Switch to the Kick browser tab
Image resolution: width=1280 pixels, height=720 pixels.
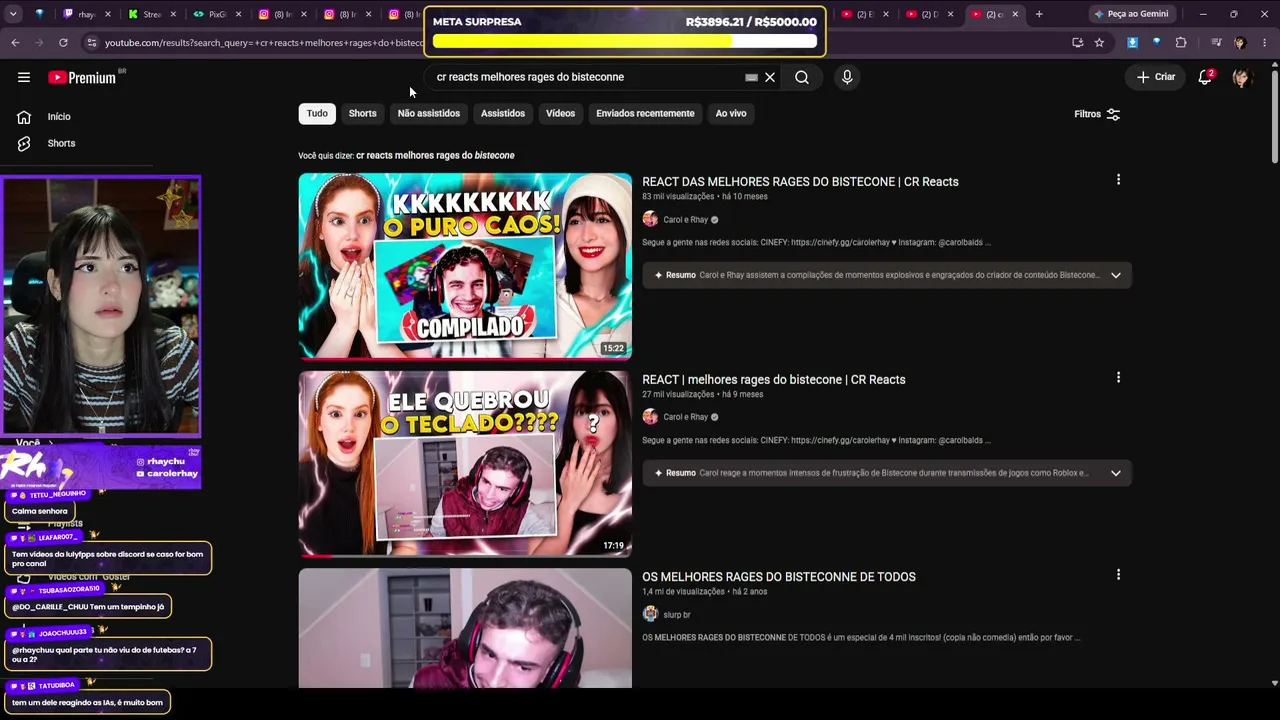point(152,14)
